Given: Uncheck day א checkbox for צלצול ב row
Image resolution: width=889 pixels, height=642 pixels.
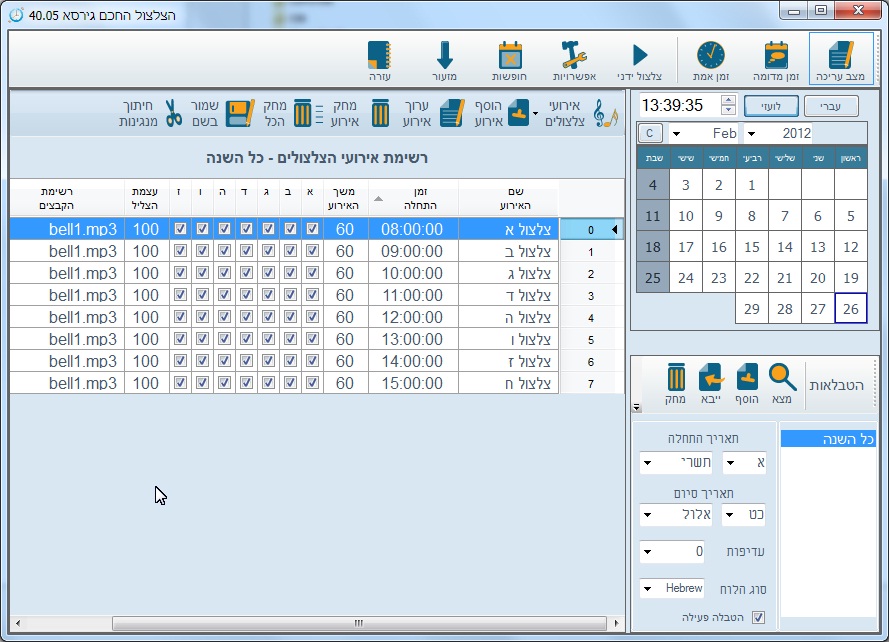Looking at the screenshot, I should pyautogui.click(x=312, y=251).
